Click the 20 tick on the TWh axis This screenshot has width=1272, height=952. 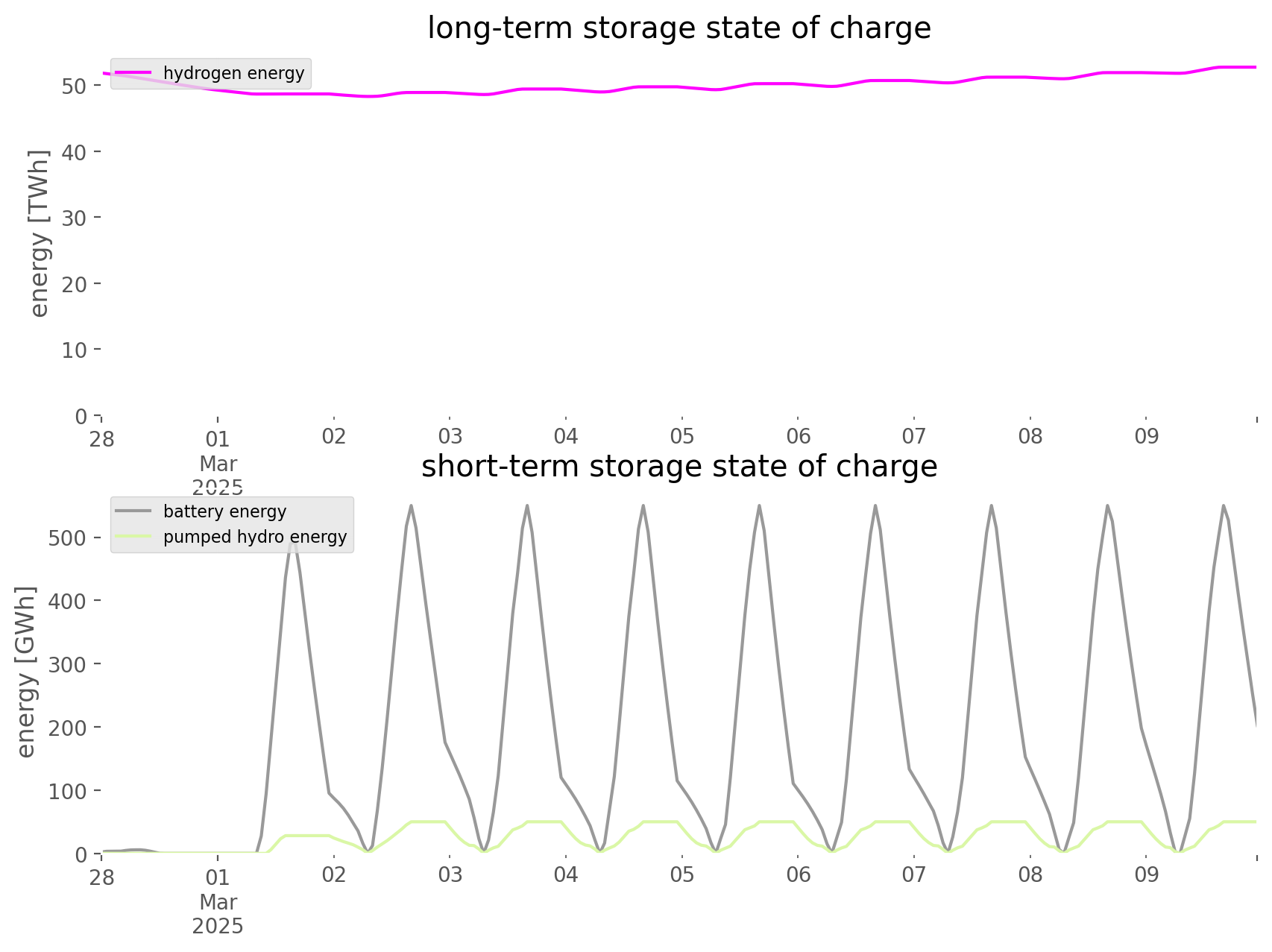[x=76, y=284]
